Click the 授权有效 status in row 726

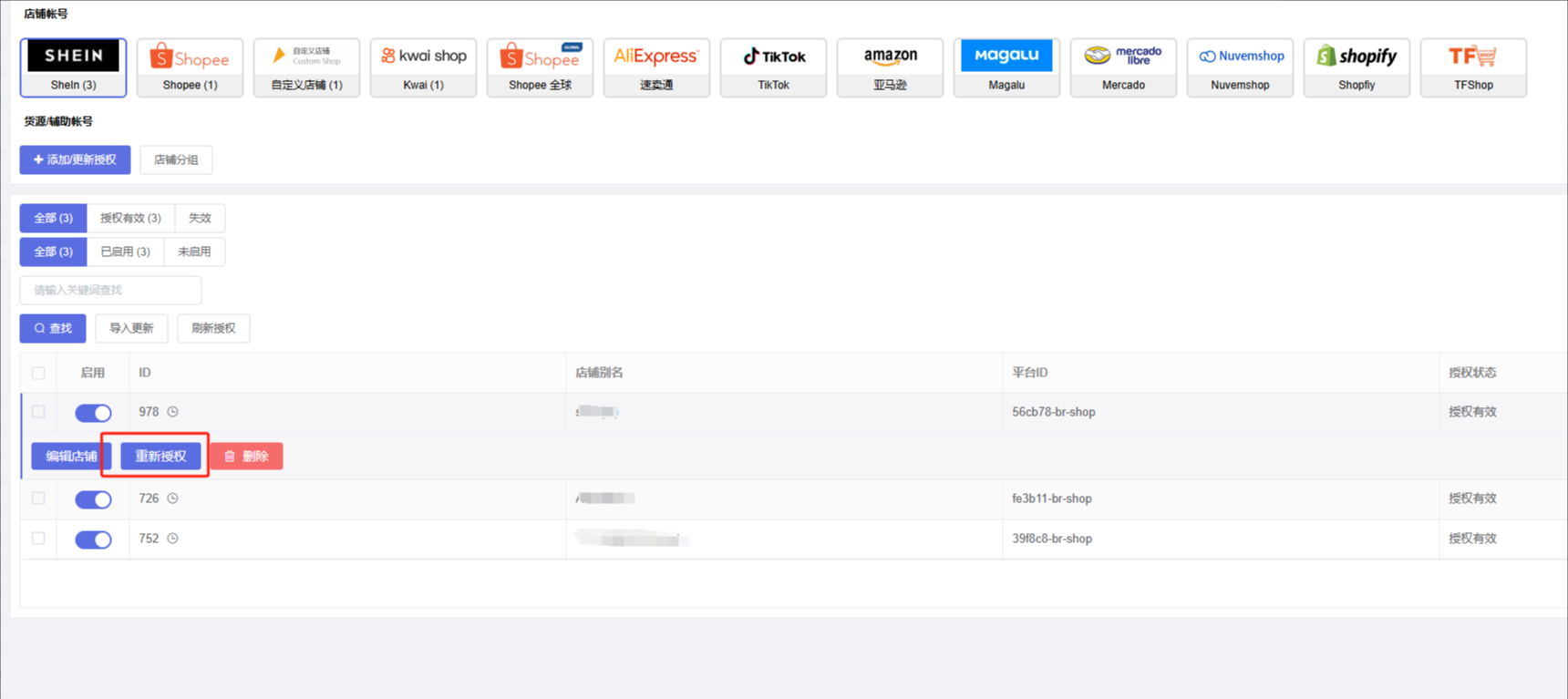click(1472, 499)
